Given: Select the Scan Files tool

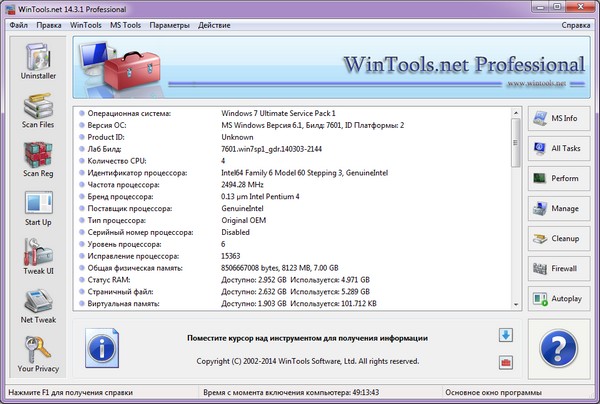Looking at the screenshot, I should click(37, 112).
